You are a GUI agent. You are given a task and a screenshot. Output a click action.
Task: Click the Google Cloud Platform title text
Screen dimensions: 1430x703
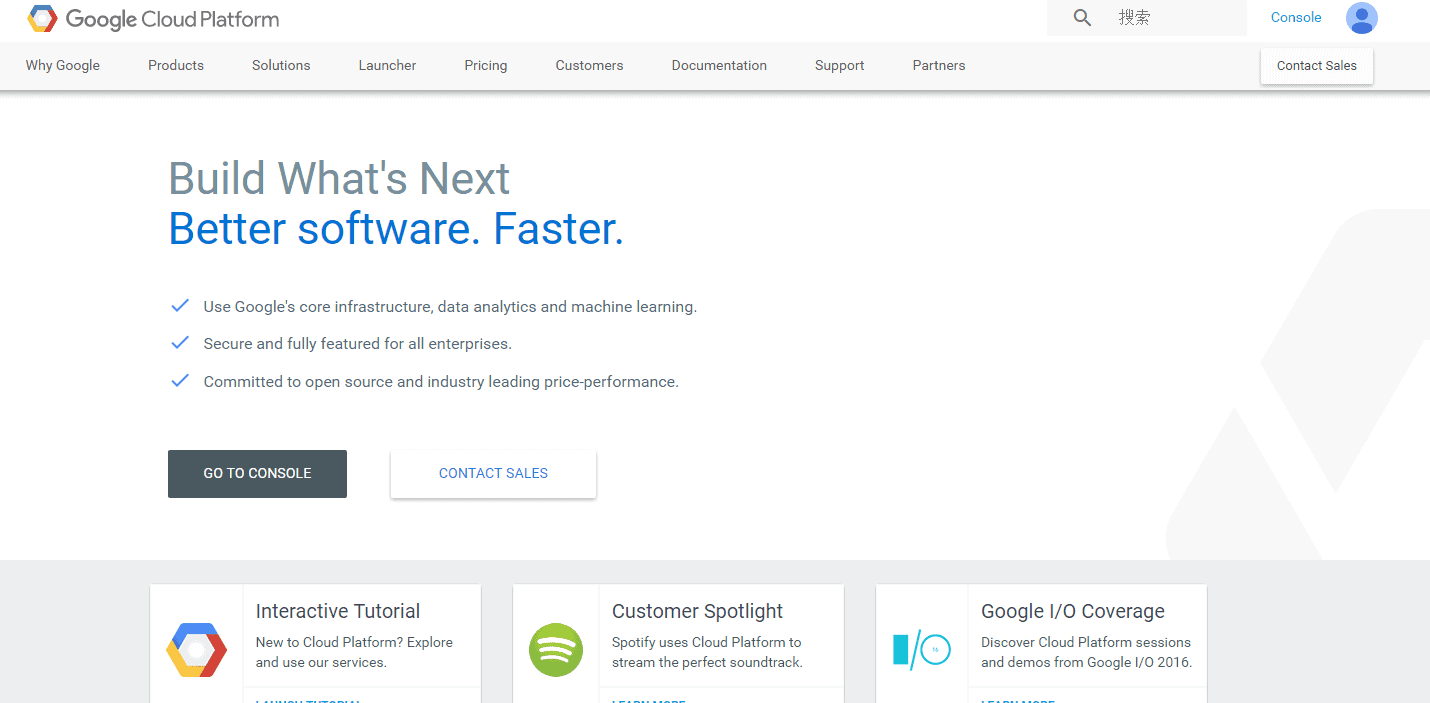click(x=173, y=19)
